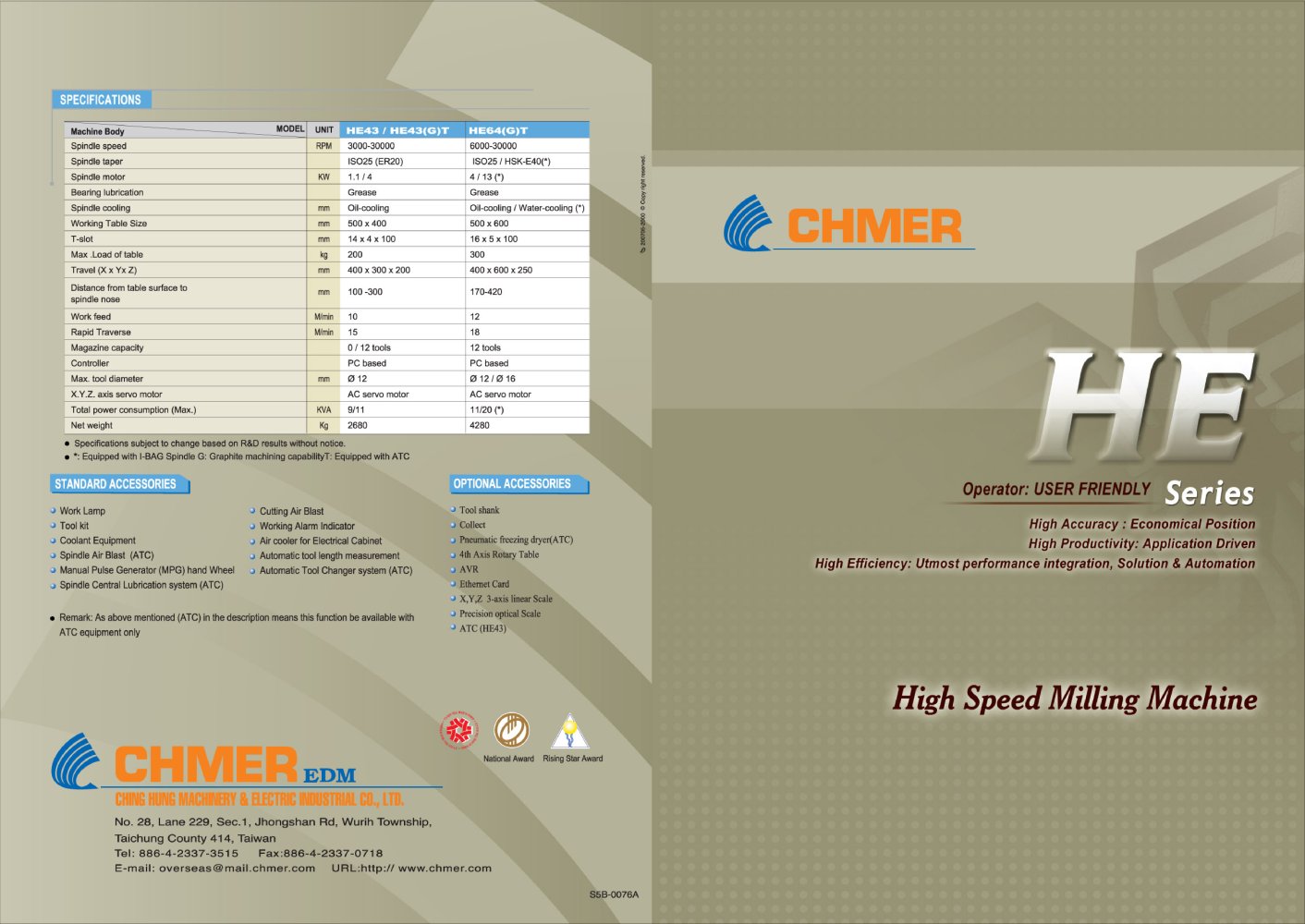Select the OPTIONAL ACCESSORIES header
Image resolution: width=1305 pixels, height=924 pixels.
click(x=518, y=484)
